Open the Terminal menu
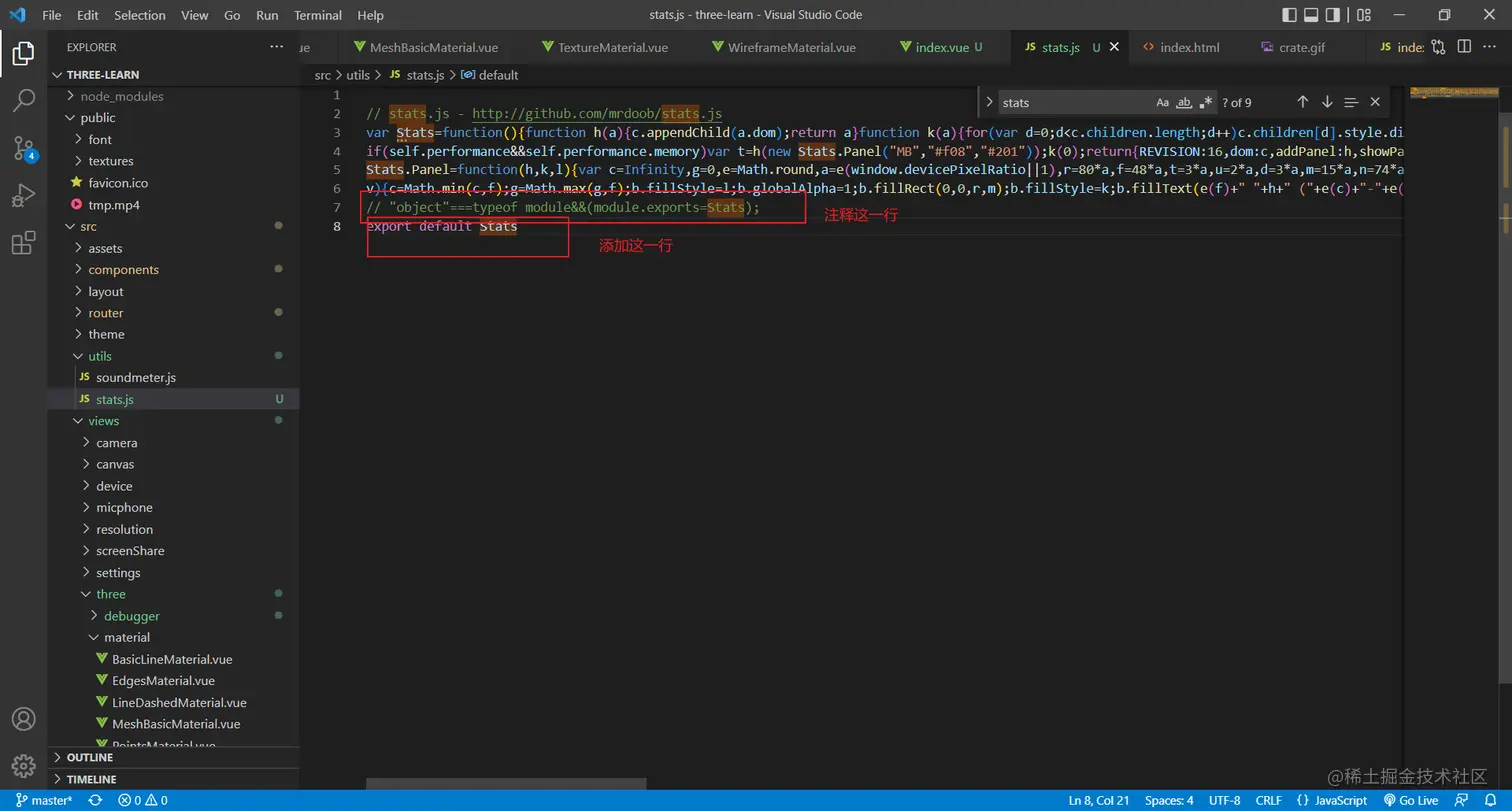 click(x=318, y=15)
